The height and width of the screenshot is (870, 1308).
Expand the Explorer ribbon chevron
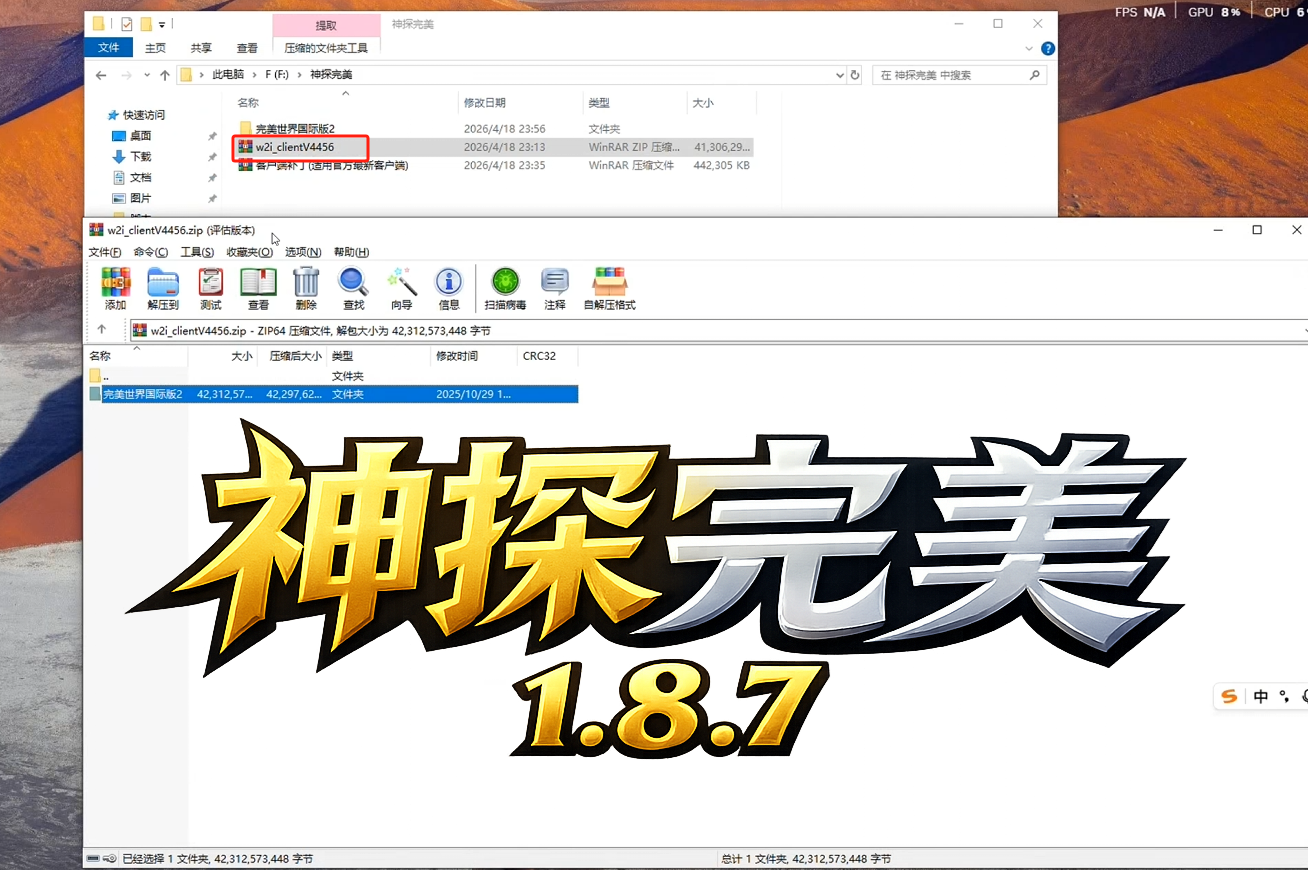click(x=1030, y=48)
